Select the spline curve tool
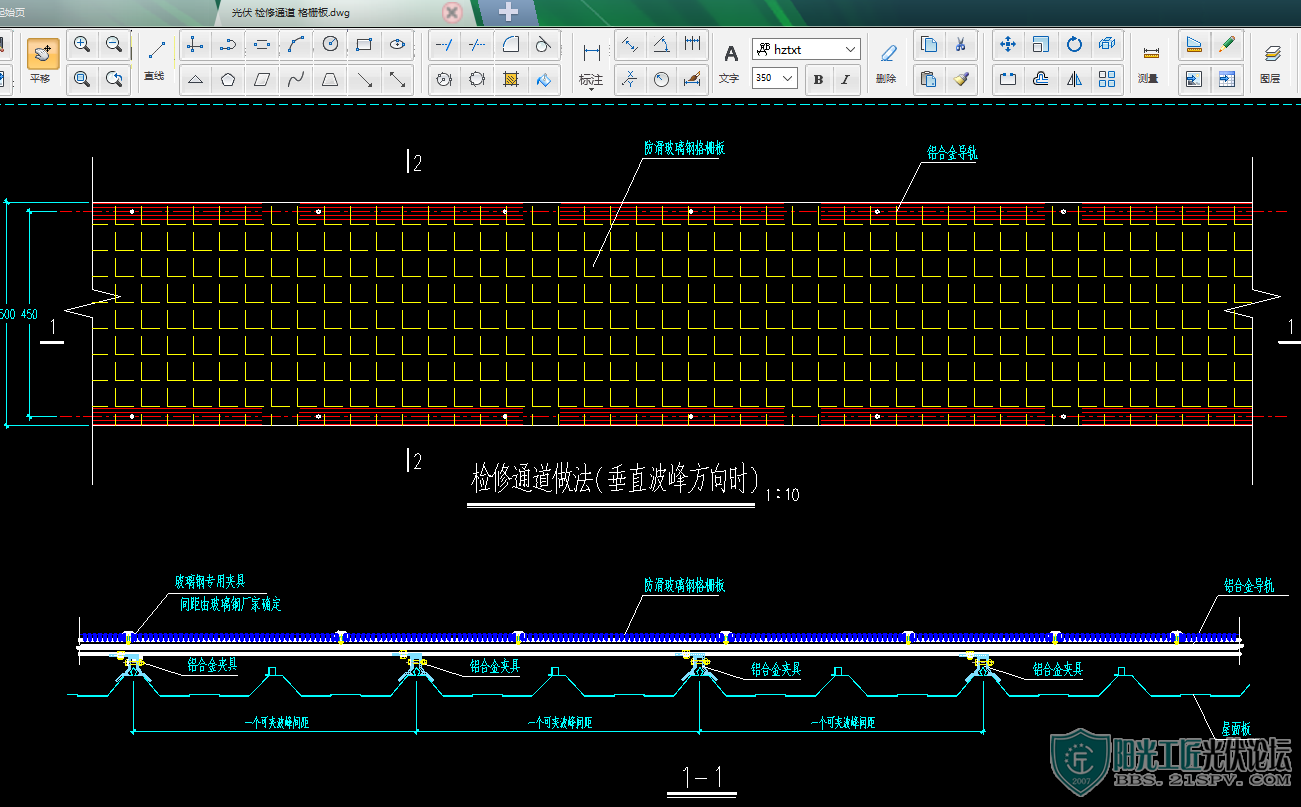 tap(296, 79)
